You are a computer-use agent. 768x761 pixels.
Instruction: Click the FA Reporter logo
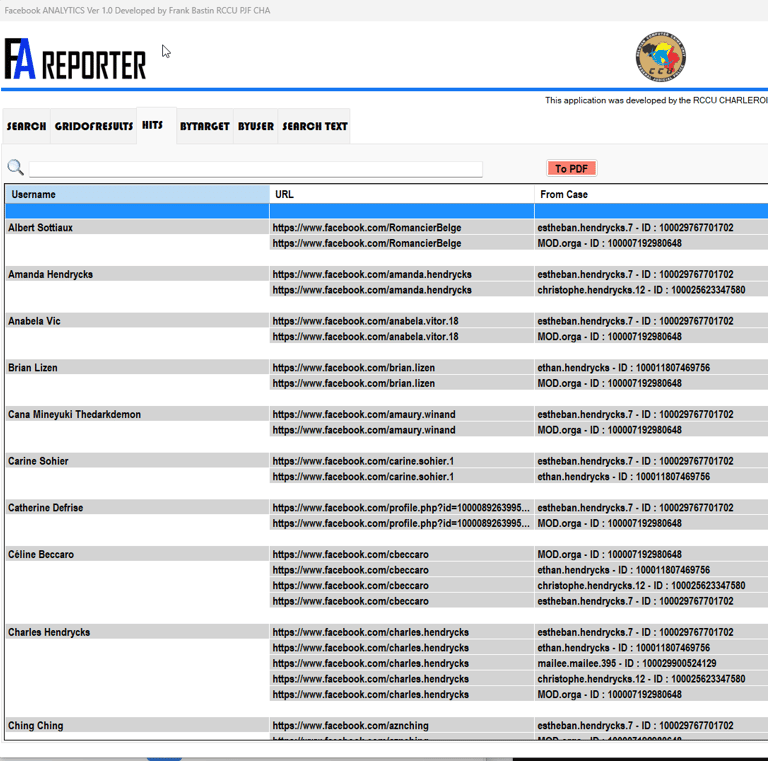[x=75, y=59]
